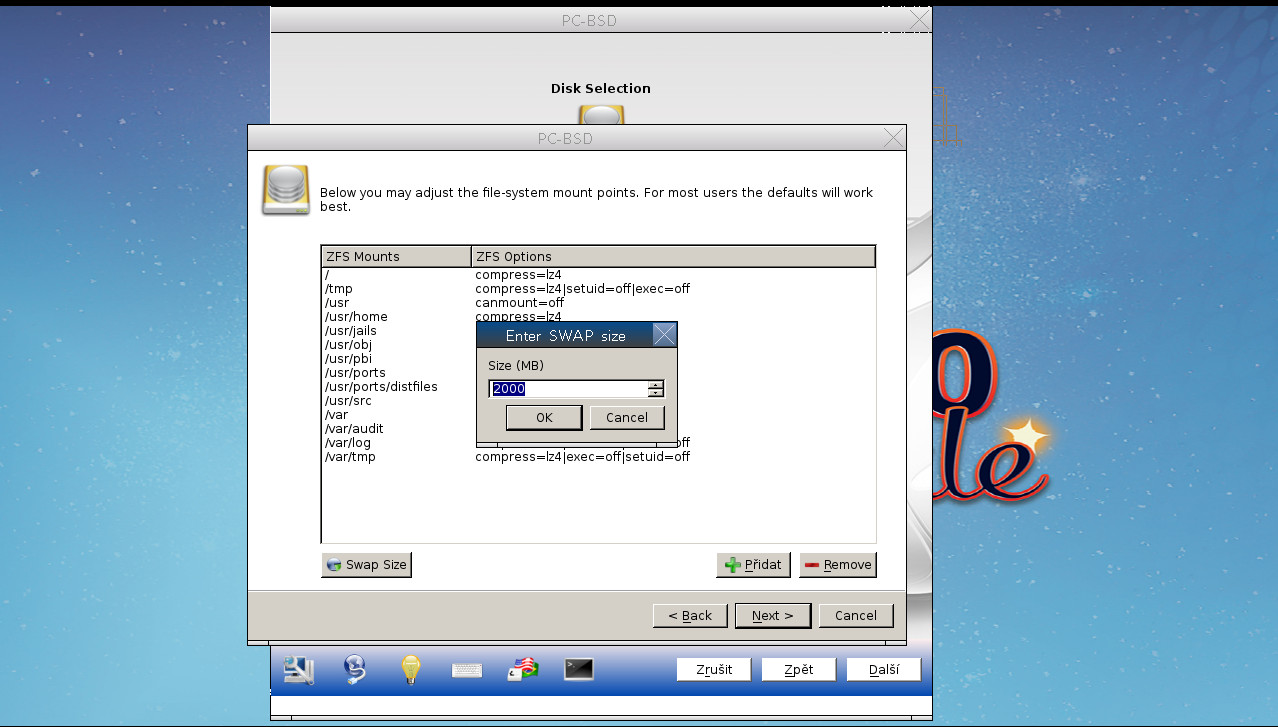This screenshot has height=727, width=1278.
Task: Increase swap size using the up stepper arrow
Action: 655,384
